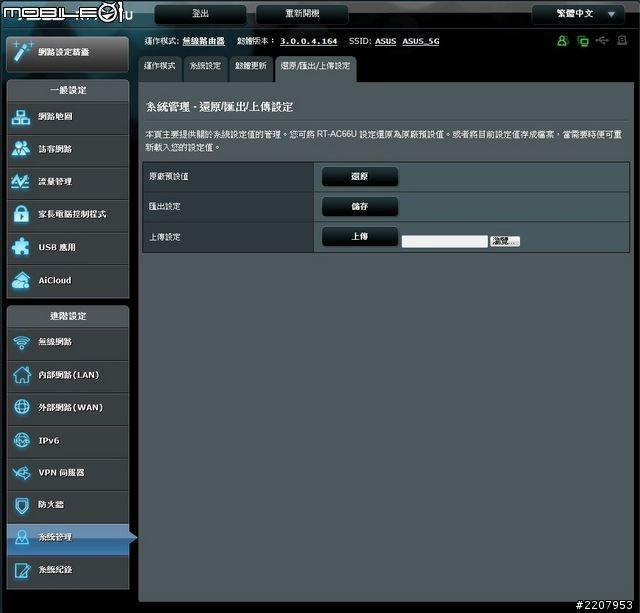
Task: Click the AiCloud cloud icon
Action: [21, 280]
